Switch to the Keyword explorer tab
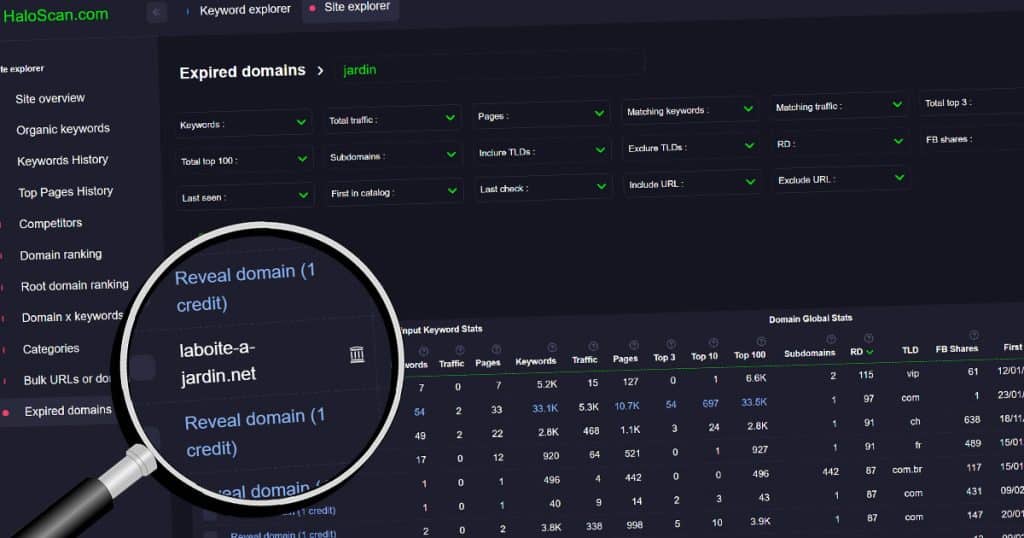The height and width of the screenshot is (538, 1024). pos(245,10)
